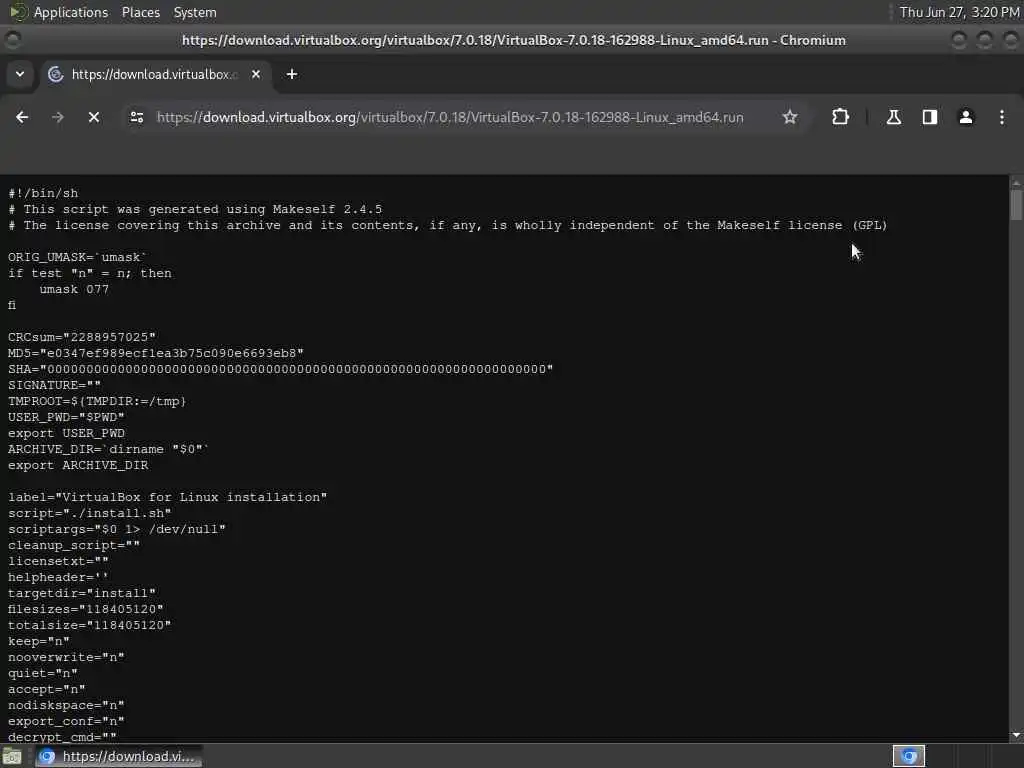Viewport: 1024px width, 768px height.
Task: Click the script="./install.sh" line
Action: tap(89, 513)
